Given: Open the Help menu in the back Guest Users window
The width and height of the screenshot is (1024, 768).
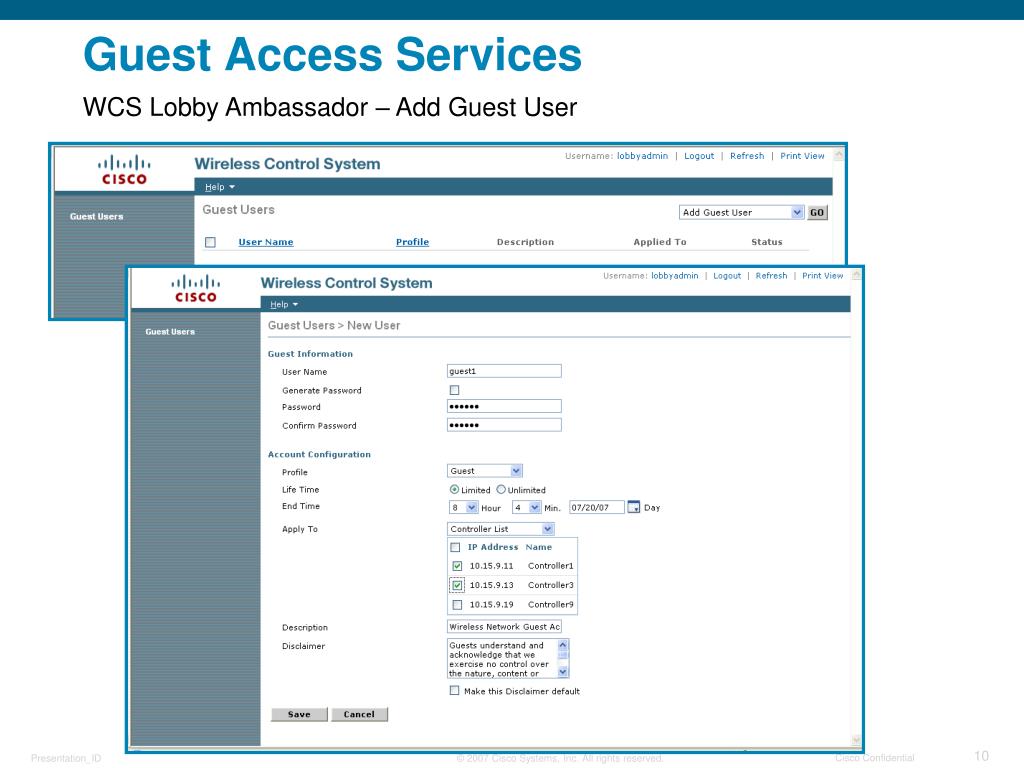Looking at the screenshot, I should pos(219,187).
